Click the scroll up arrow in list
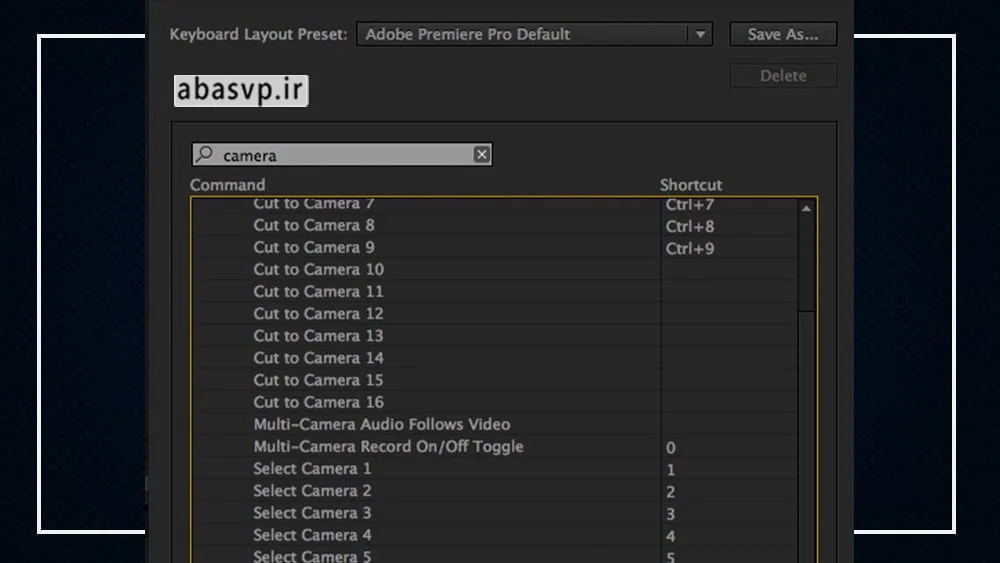 806,208
